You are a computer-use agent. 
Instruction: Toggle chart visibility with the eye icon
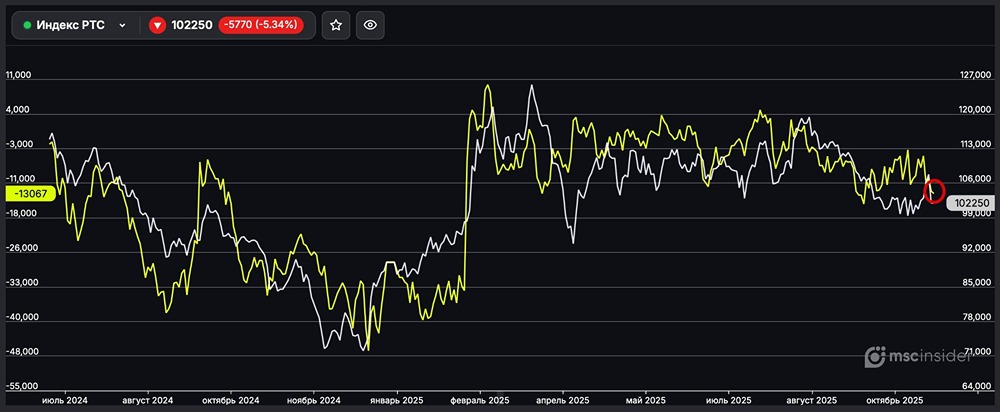(371, 25)
